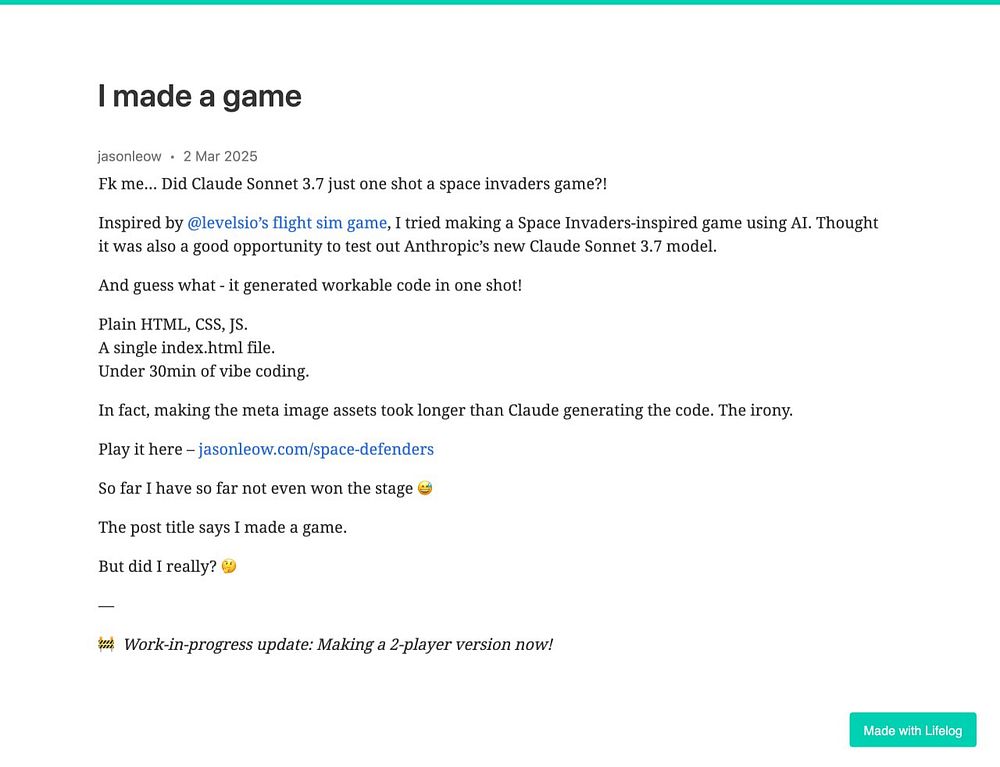Image resolution: width=1000 pixels, height=767 pixels.
Task: Click the 2 Mar 2025 post date
Action: click(220, 157)
